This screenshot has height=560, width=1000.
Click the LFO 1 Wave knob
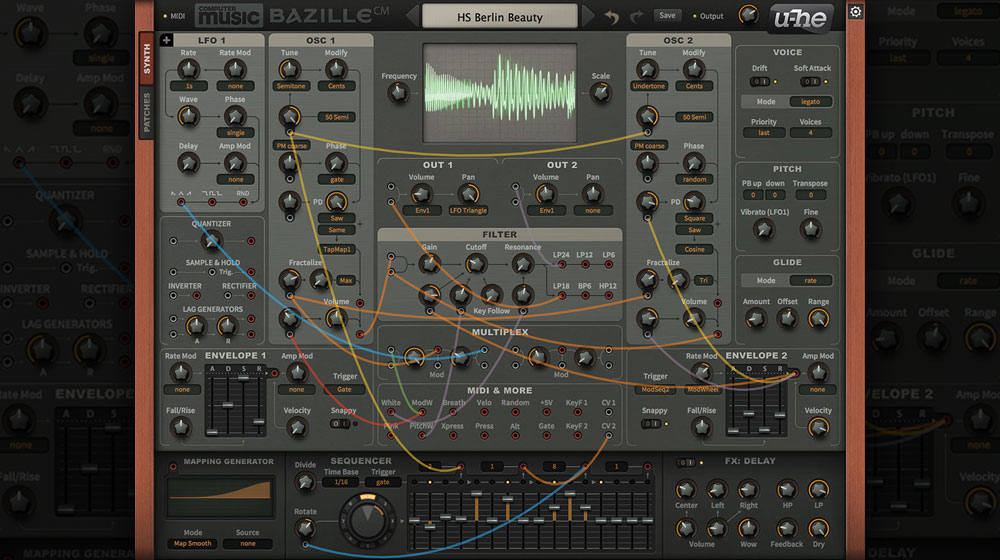(x=188, y=116)
